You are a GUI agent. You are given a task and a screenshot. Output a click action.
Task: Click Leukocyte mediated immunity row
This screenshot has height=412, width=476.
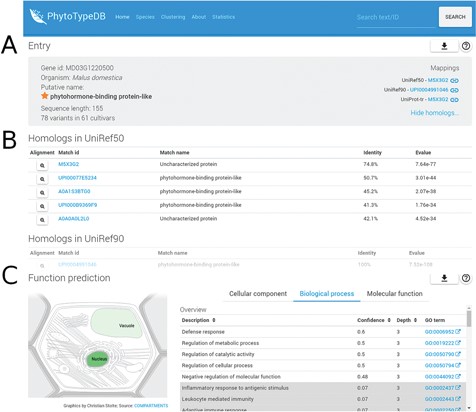coord(322,399)
